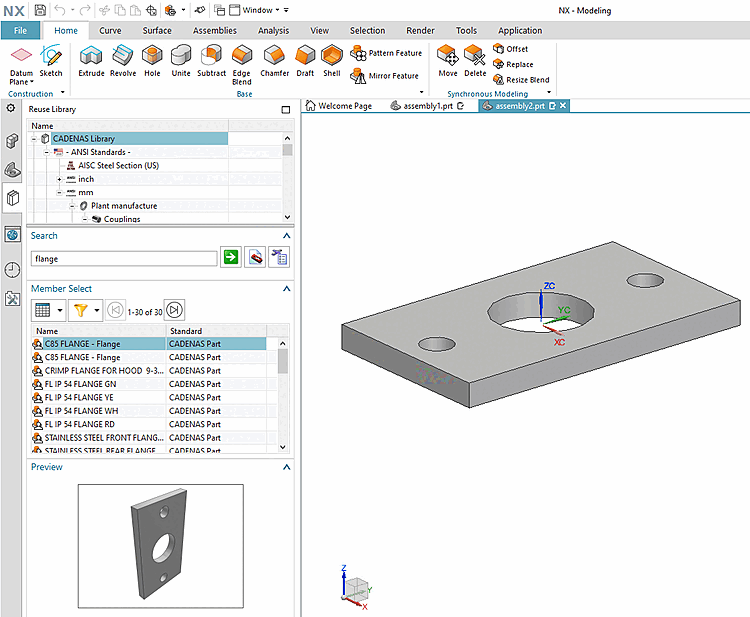Select FL IP 54 FLANGE RD row
Screen dimensions: 750x617
click(x=149, y=424)
